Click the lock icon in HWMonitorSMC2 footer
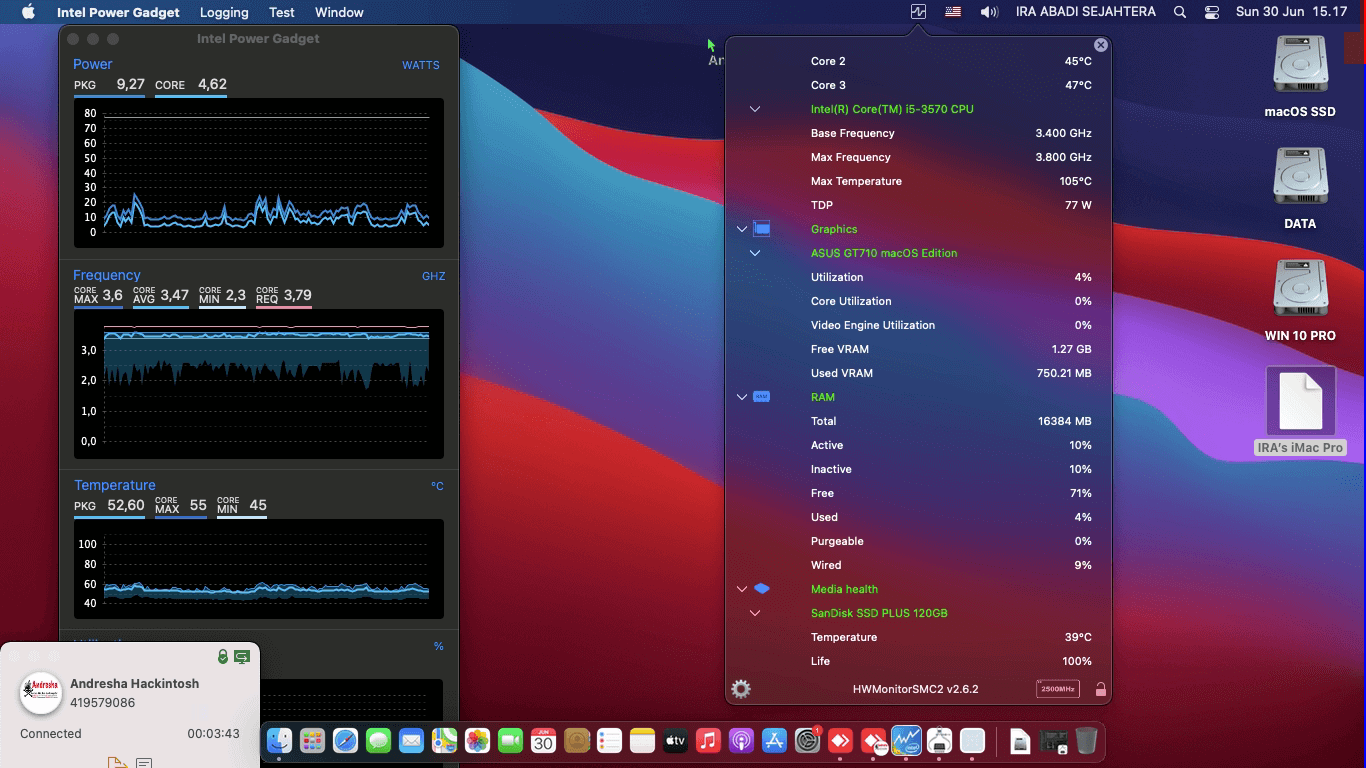1366x768 pixels. 1100,689
